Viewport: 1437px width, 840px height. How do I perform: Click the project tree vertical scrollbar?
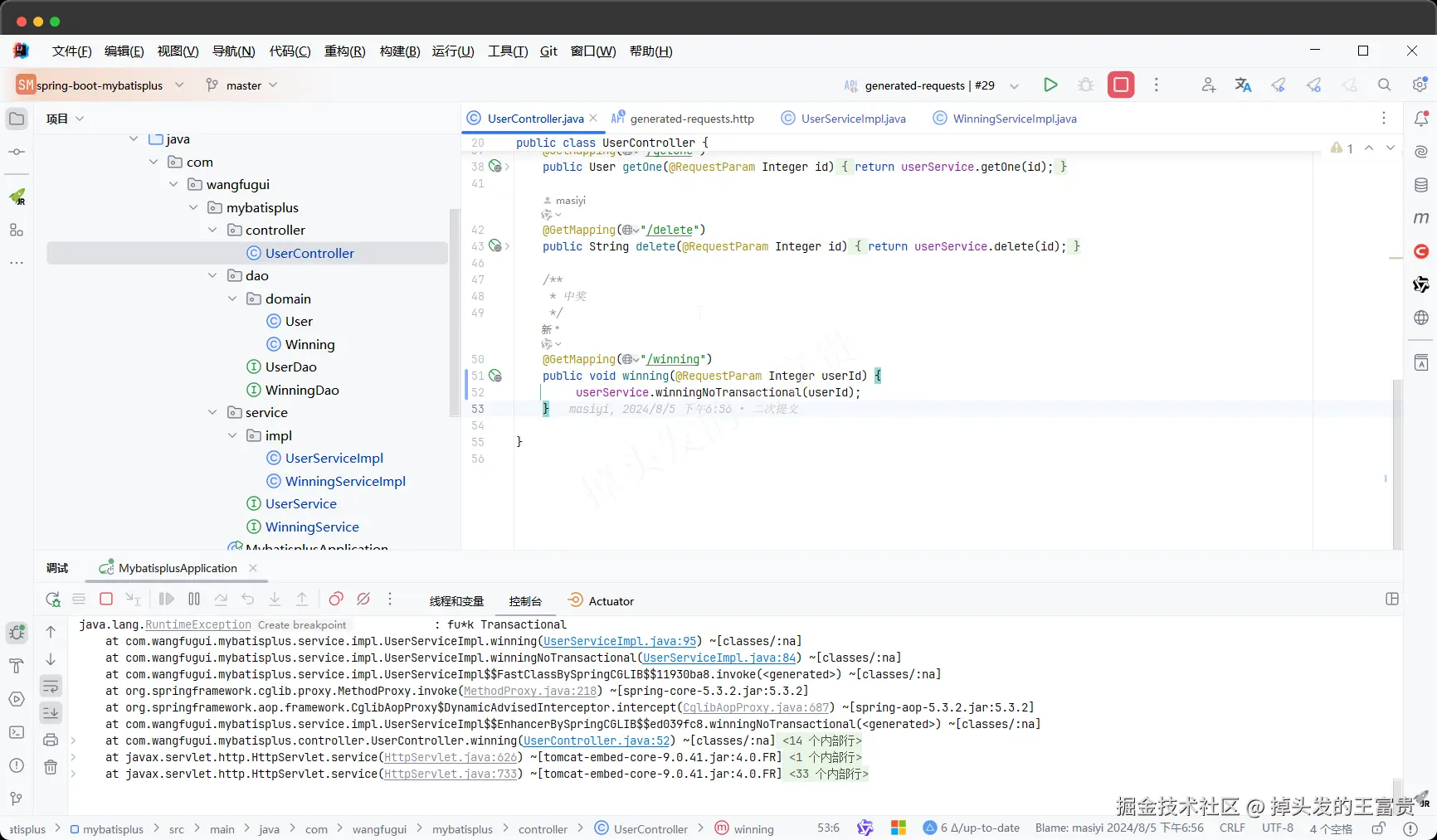[x=454, y=311]
